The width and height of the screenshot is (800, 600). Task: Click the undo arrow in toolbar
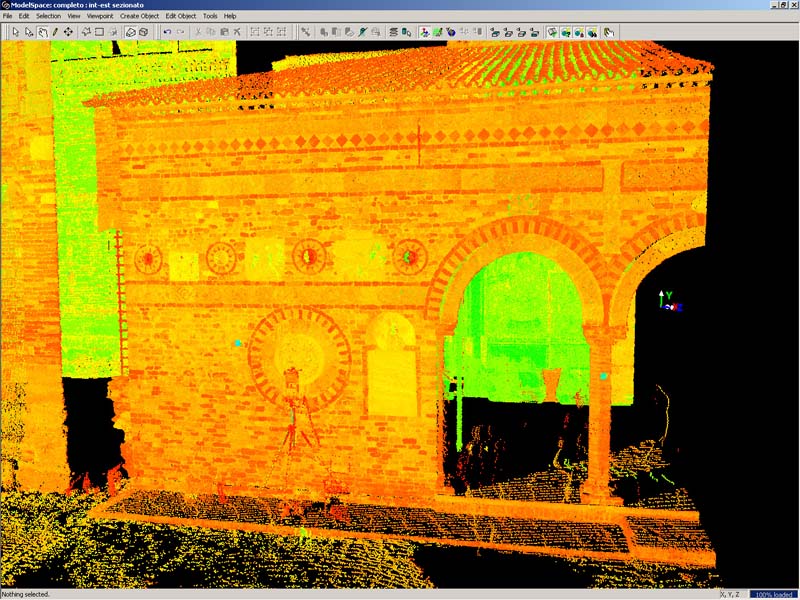(x=167, y=32)
